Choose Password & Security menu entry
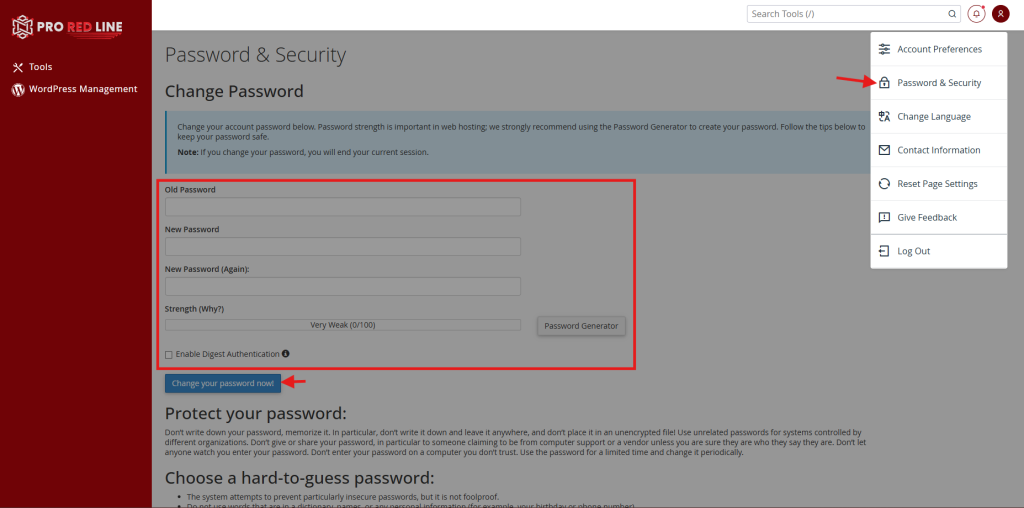Image resolution: width=1024 pixels, height=508 pixels. (x=939, y=83)
